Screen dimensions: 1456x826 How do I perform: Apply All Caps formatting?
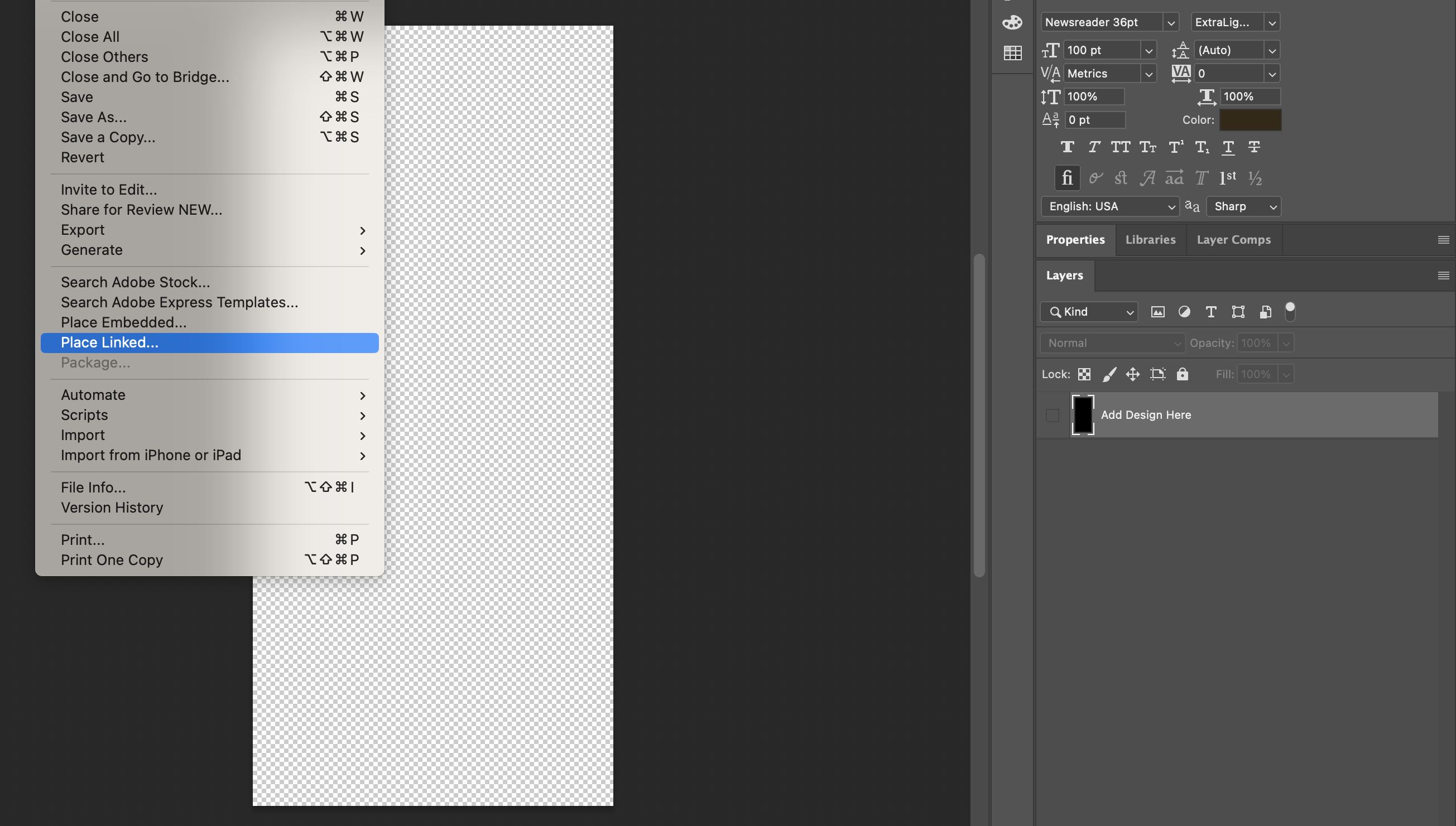click(1121, 147)
